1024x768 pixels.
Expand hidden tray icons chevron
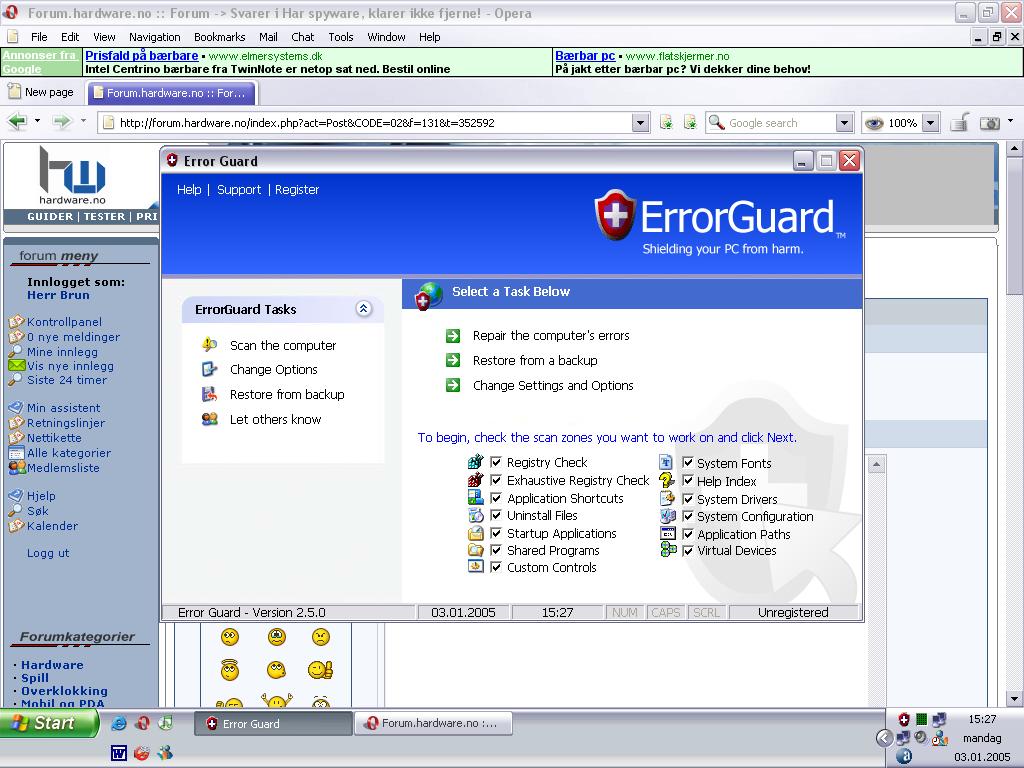(884, 738)
